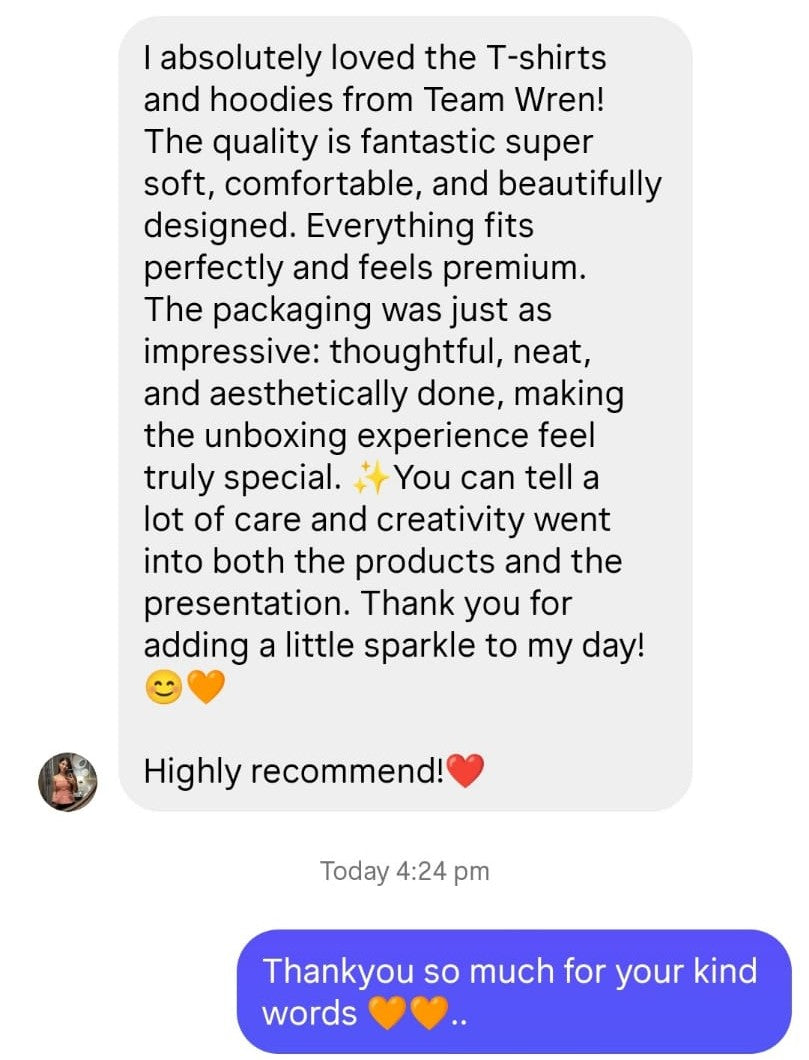Screen dimensions: 809x1060
Task: Click the word 'words' in the purple bubble
Action: 310,1013
